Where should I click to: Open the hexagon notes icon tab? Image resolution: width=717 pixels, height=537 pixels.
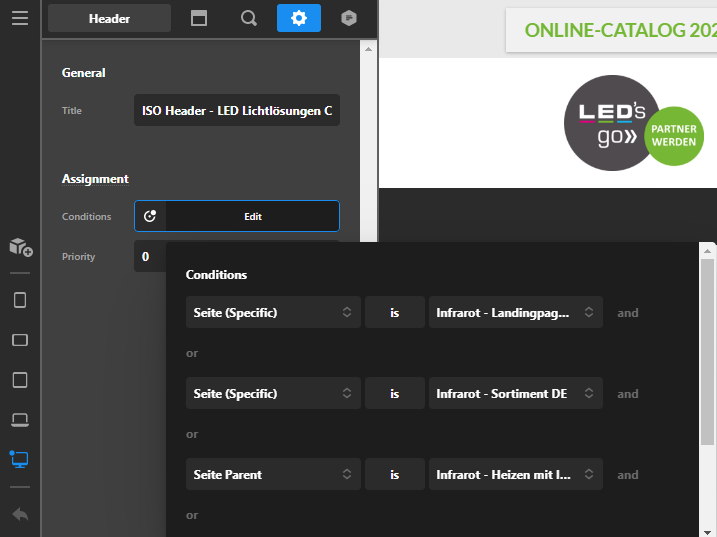[x=348, y=18]
